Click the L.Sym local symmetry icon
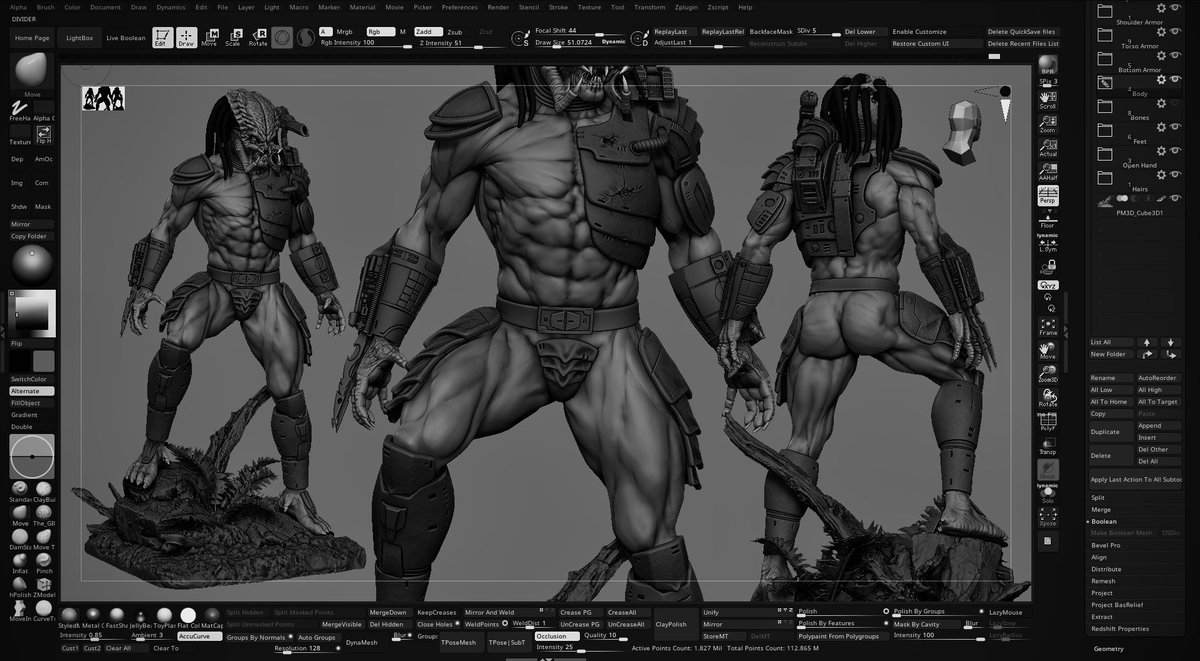 (x=1048, y=243)
